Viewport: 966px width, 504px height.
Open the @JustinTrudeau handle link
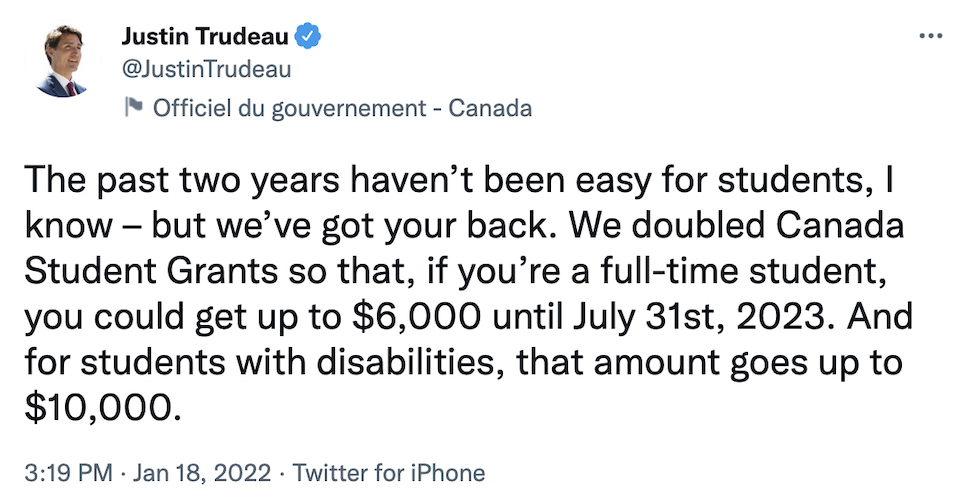pyautogui.click(x=206, y=69)
